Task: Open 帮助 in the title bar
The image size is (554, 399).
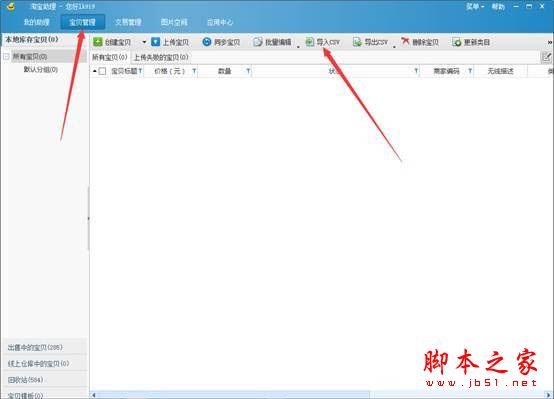Action: pos(498,7)
